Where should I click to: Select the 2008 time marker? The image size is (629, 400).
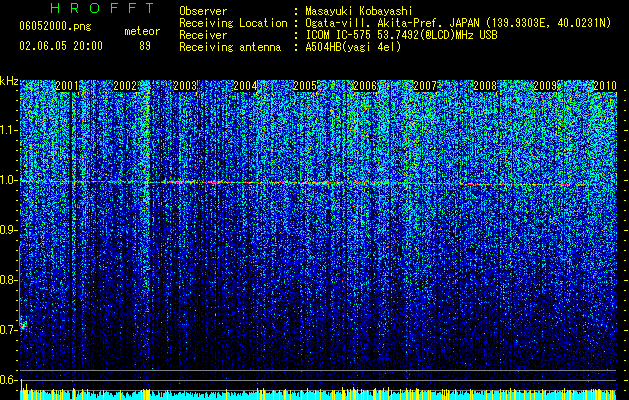pos(485,86)
